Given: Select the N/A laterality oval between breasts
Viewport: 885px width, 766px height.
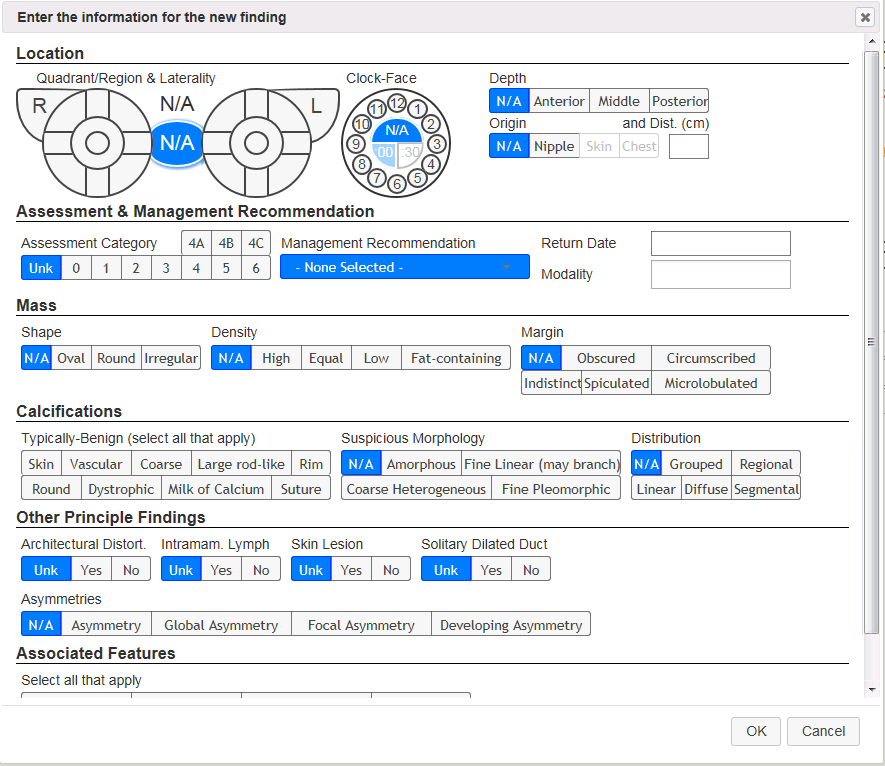Looking at the screenshot, I should click(177, 143).
